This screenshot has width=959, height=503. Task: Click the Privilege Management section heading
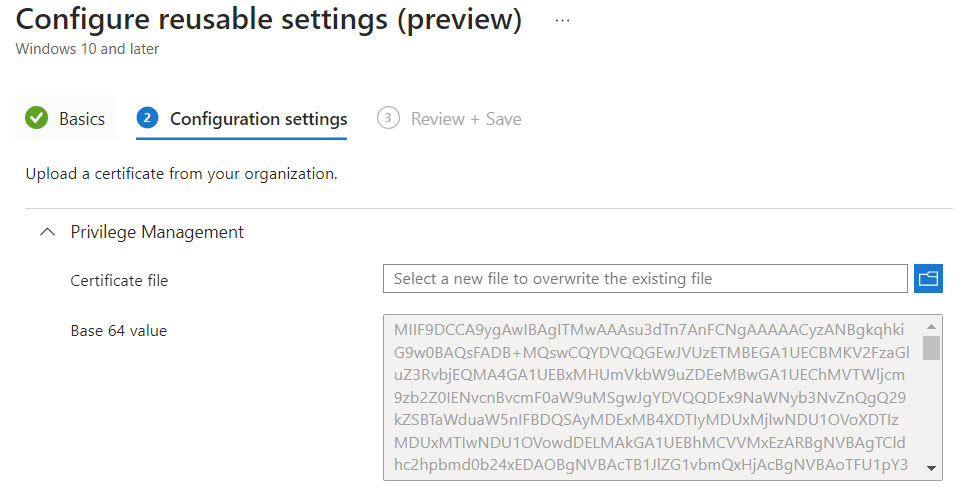point(157,232)
